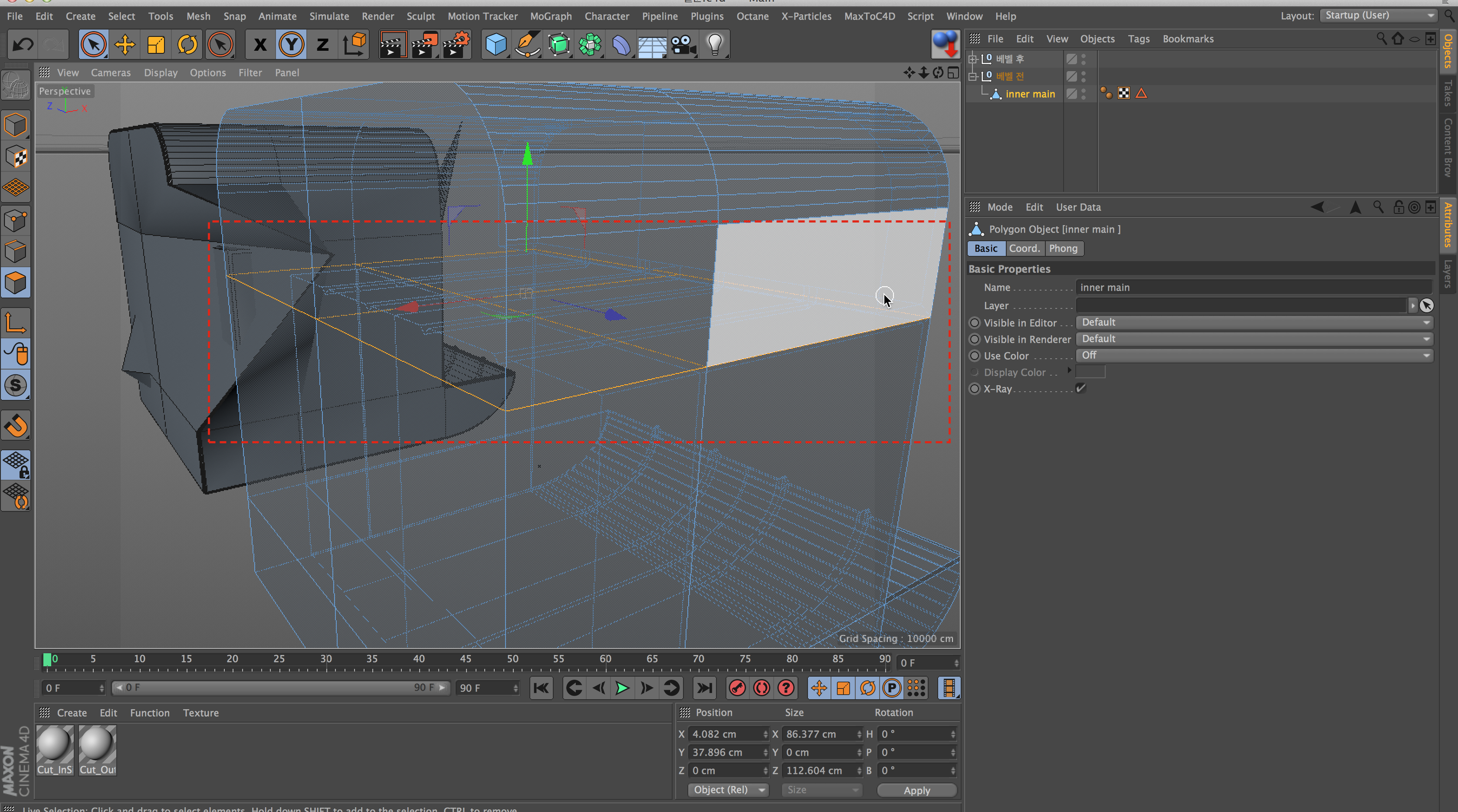The image size is (1458, 812).
Task: Open the MoGraph menu
Action: [551, 16]
